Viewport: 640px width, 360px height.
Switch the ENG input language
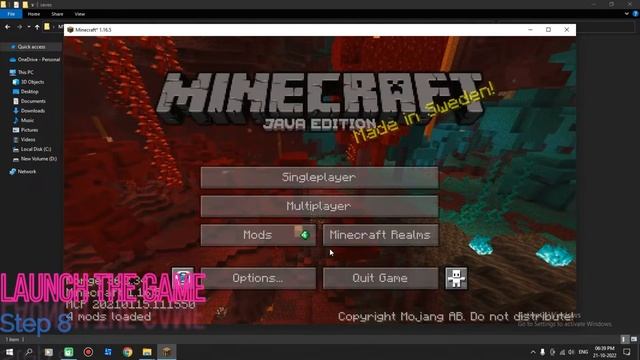click(584, 352)
